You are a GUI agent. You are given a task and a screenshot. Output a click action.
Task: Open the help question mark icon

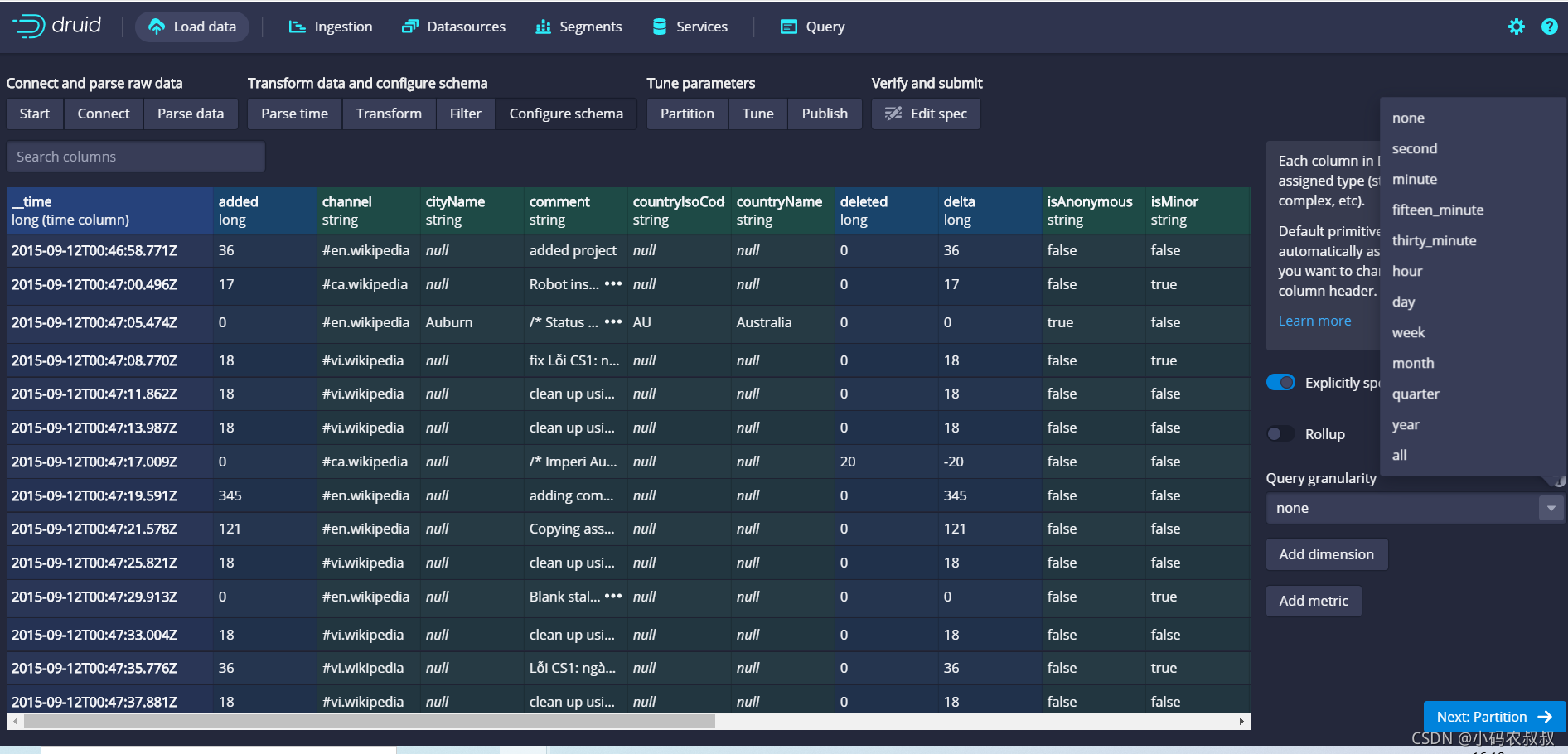(1549, 27)
